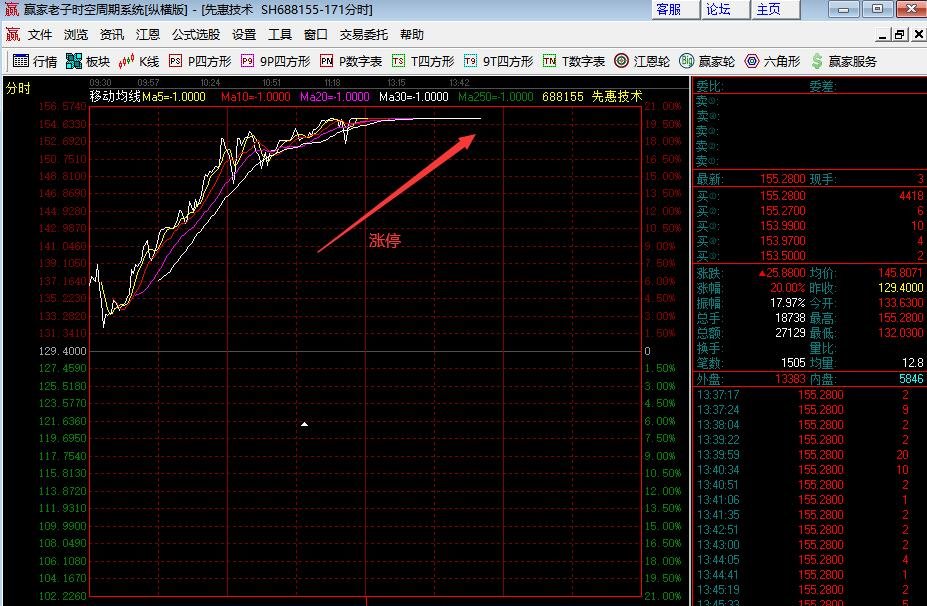Click the 最新 155.2800 price value
The height and width of the screenshot is (606, 927).
point(782,179)
